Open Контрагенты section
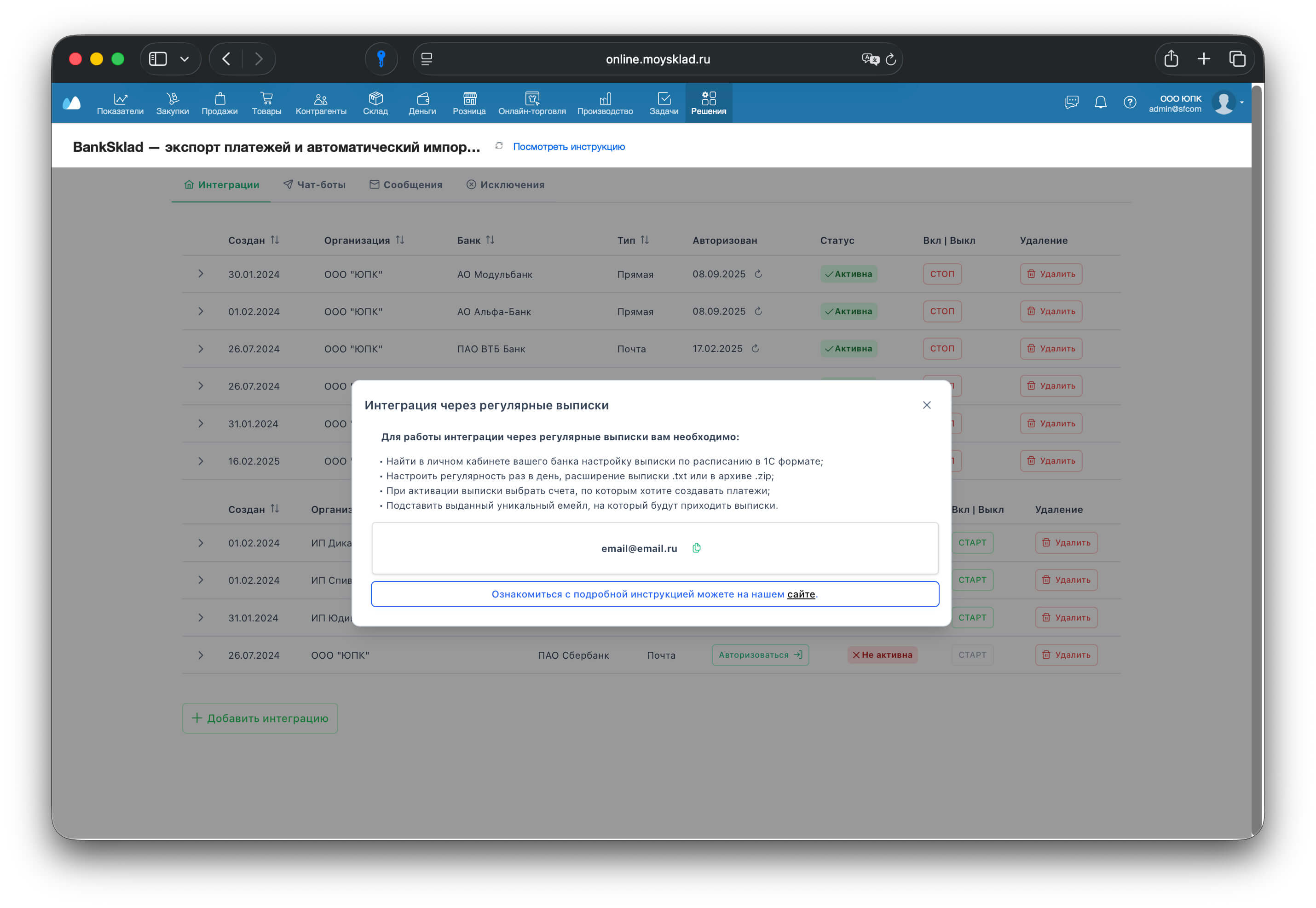This screenshot has width=1316, height=908. coord(321,103)
